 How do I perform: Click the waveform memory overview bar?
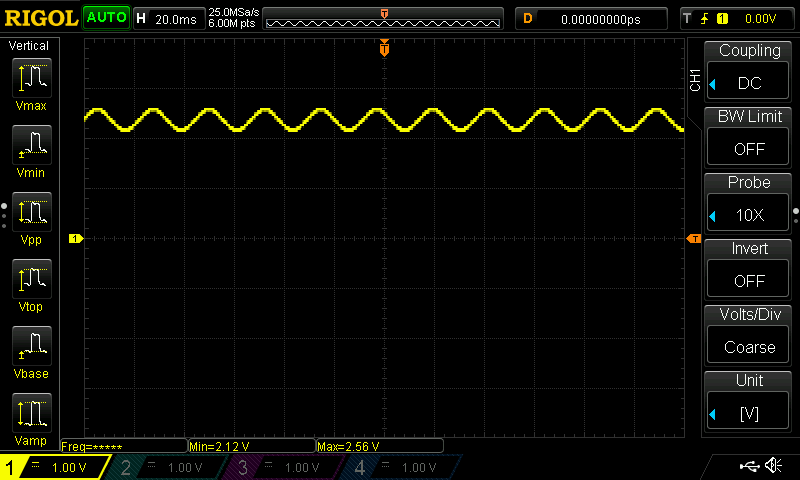click(x=383, y=19)
